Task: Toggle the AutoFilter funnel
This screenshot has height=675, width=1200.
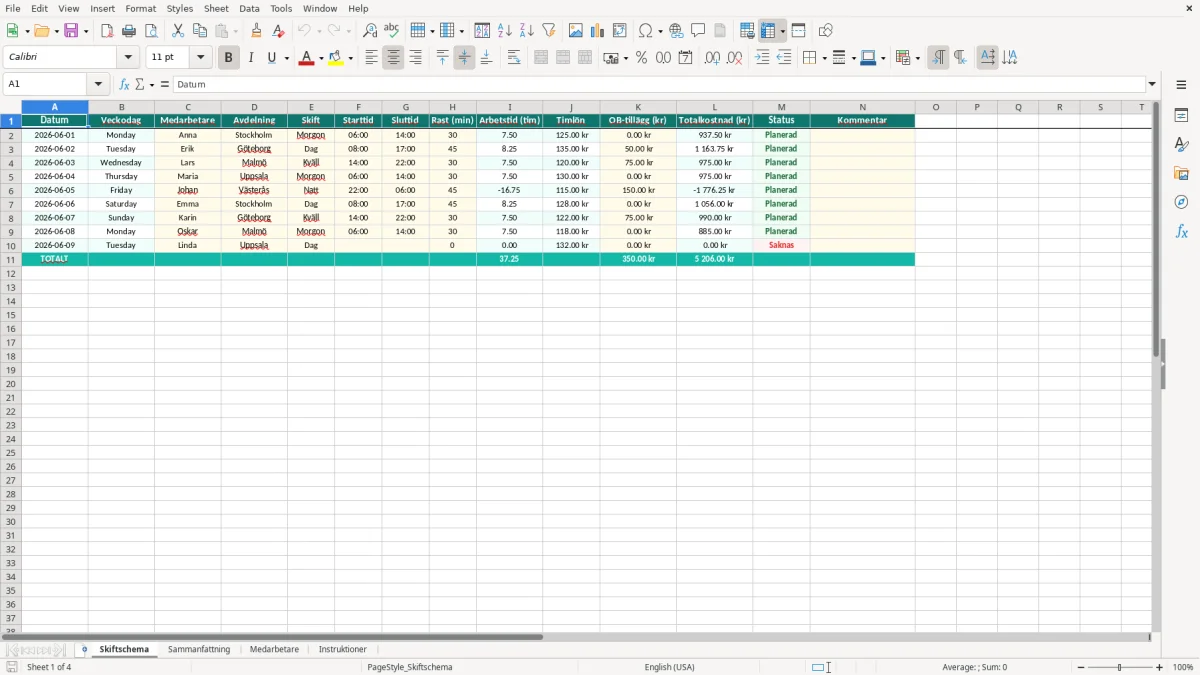Action: click(549, 30)
